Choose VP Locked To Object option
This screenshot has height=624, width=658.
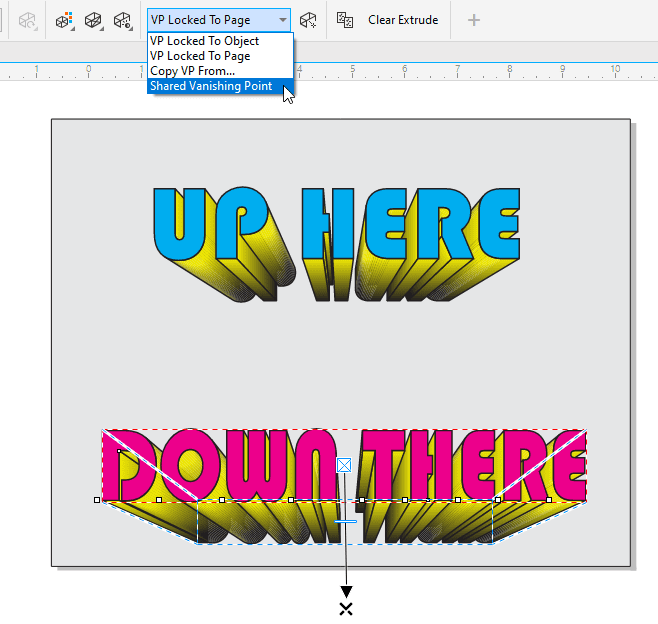205,41
